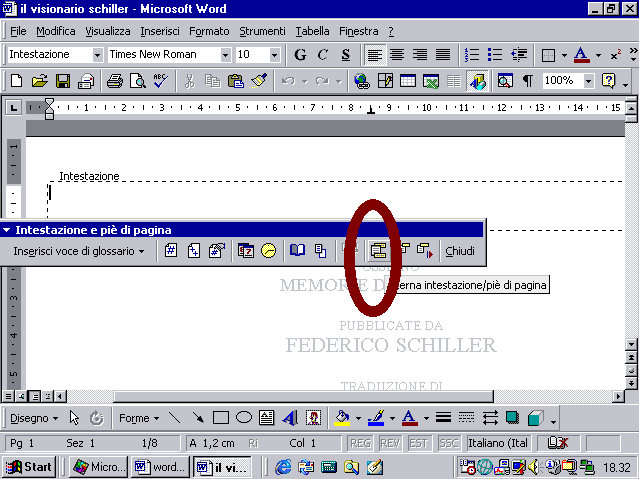Open the File menu
This screenshot has height=479, width=639.
click(18, 31)
